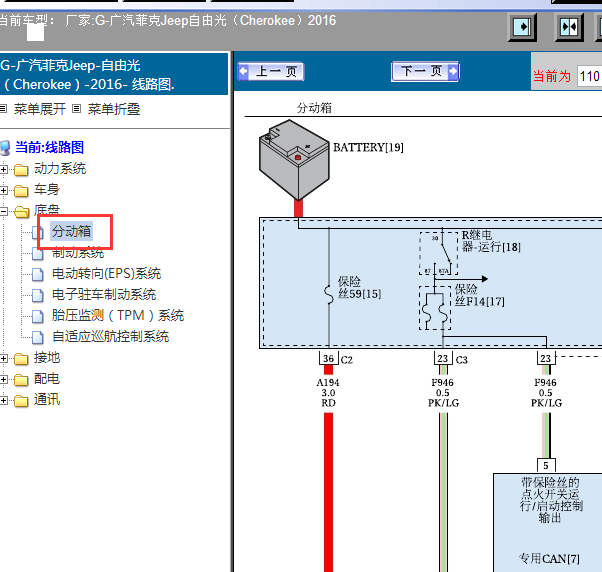Open the 分动箱 wiring diagram entry
This screenshot has width=602, height=572.
71,231
